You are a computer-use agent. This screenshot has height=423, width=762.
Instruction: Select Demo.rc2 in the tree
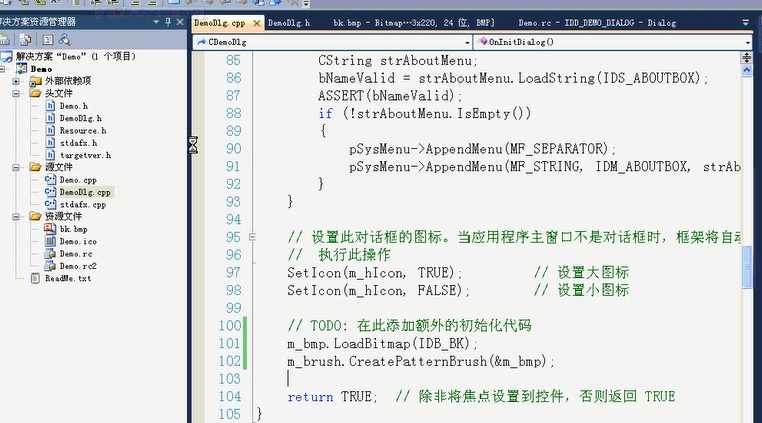tap(78, 266)
